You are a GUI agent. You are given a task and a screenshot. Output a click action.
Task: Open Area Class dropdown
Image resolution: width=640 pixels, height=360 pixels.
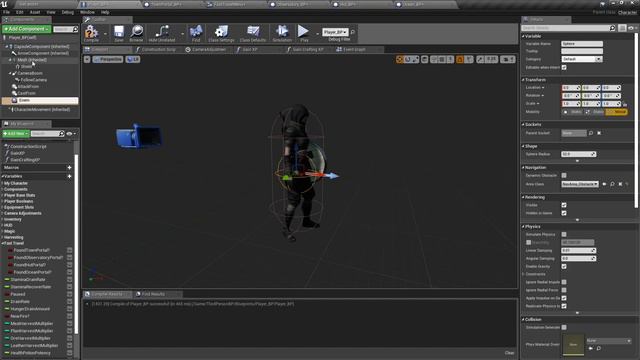[580, 184]
